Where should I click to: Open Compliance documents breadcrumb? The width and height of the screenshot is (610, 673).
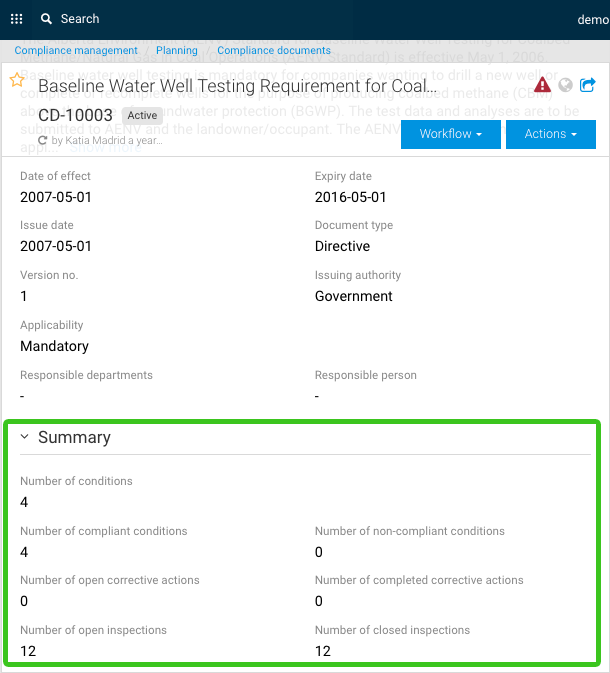click(273, 50)
